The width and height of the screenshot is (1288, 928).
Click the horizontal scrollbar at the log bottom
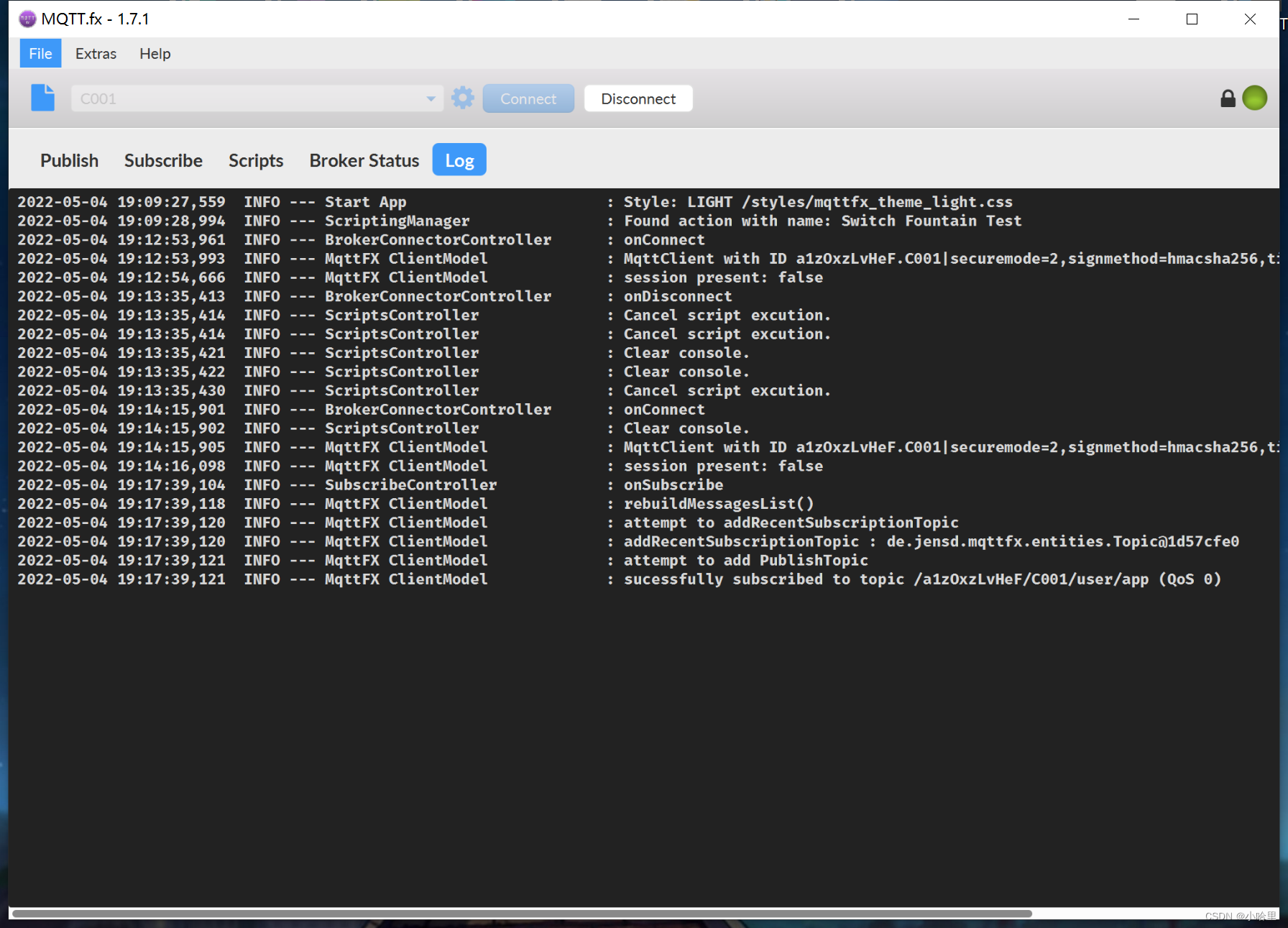(x=523, y=914)
